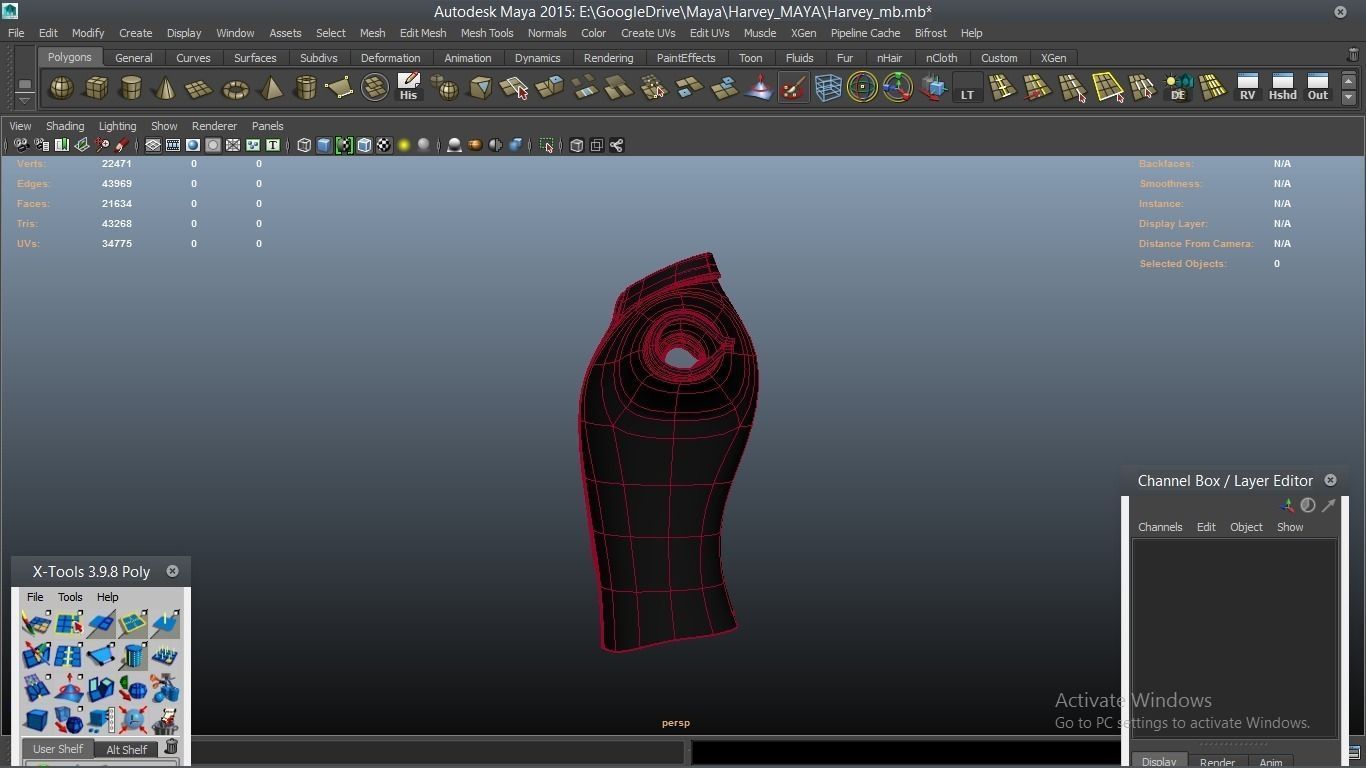
Task: Click first tool icon in X-Tools panel
Action: click(x=36, y=623)
